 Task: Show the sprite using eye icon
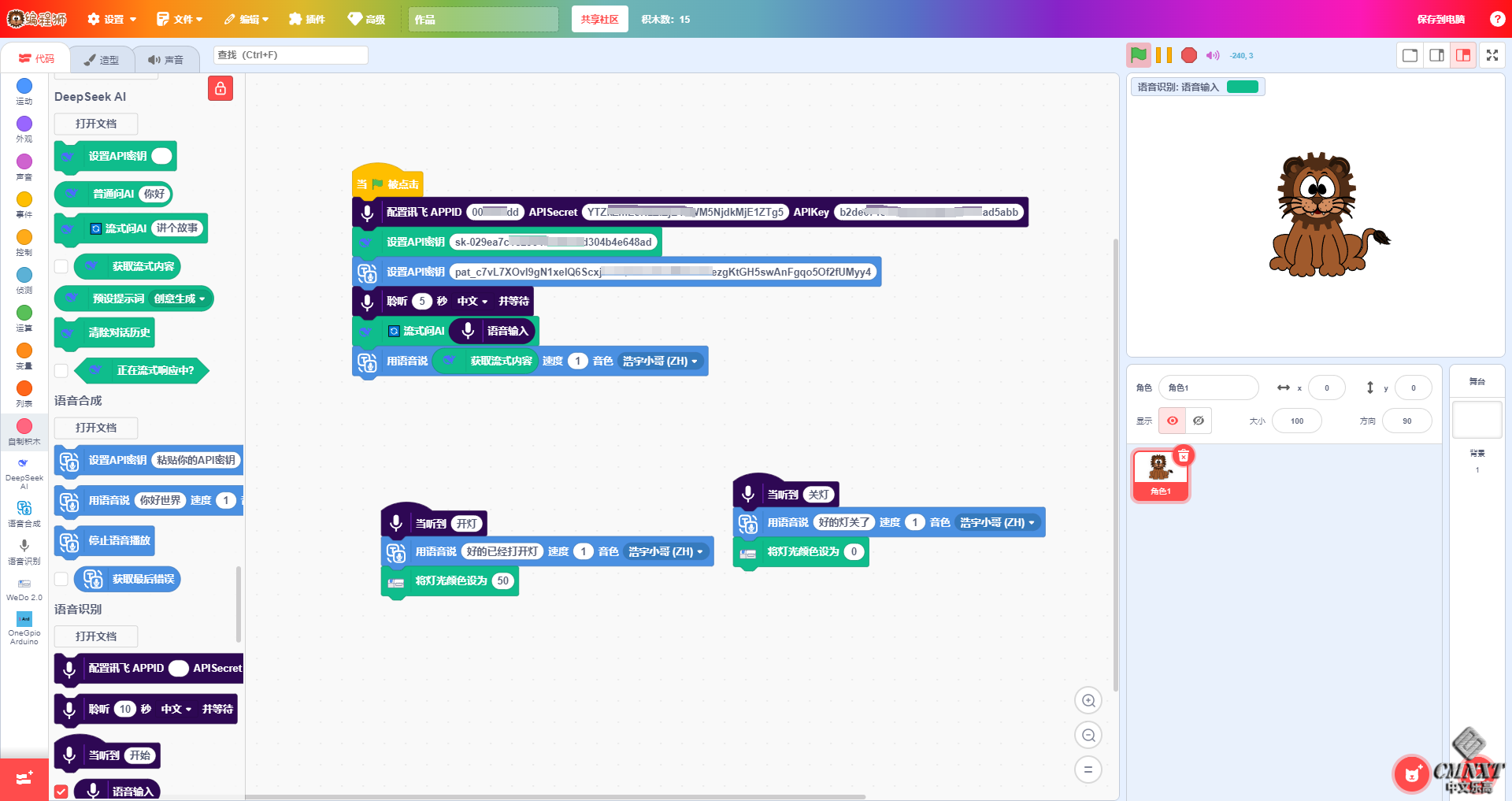[1172, 421]
